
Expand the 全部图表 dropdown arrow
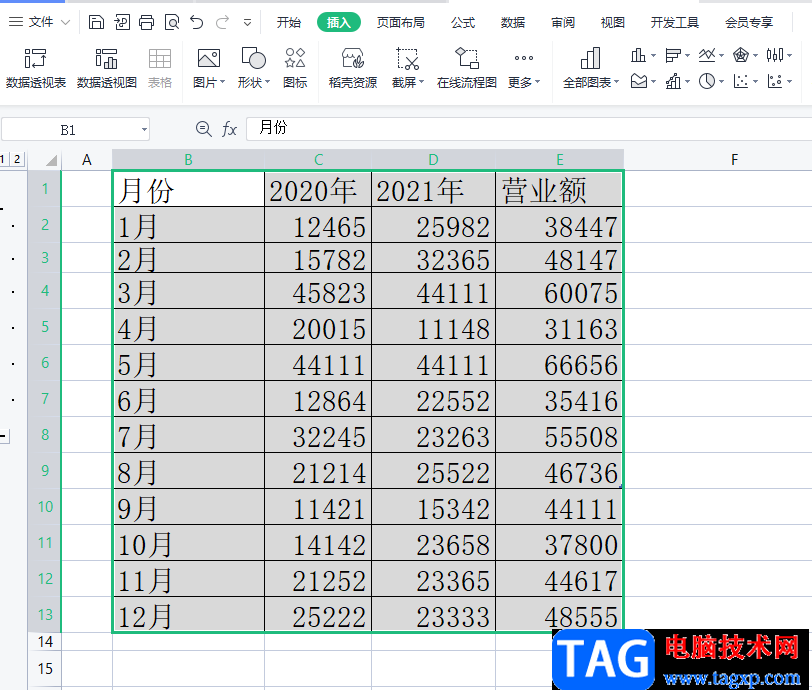click(x=616, y=82)
